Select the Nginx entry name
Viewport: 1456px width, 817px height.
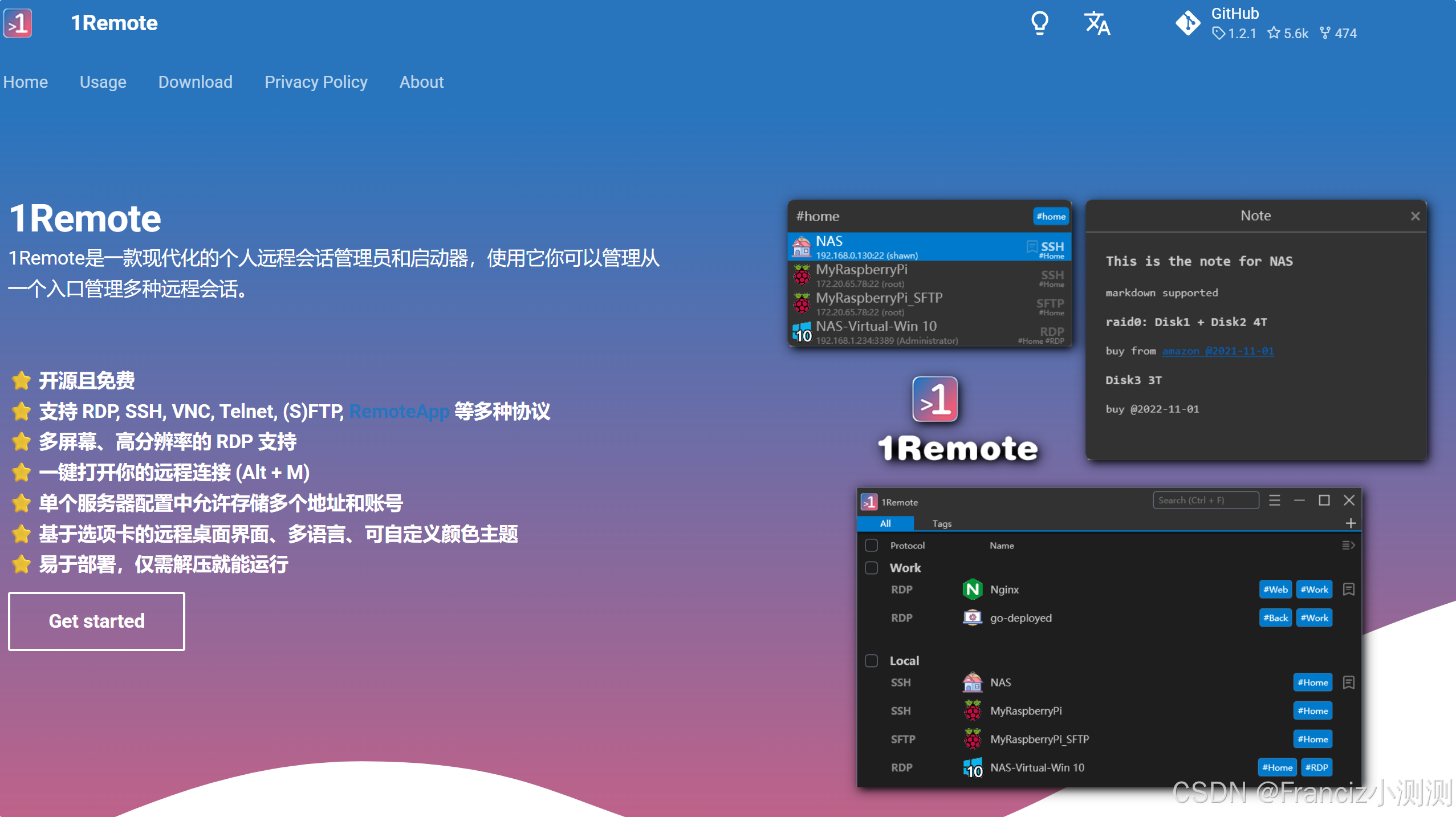(x=1004, y=590)
